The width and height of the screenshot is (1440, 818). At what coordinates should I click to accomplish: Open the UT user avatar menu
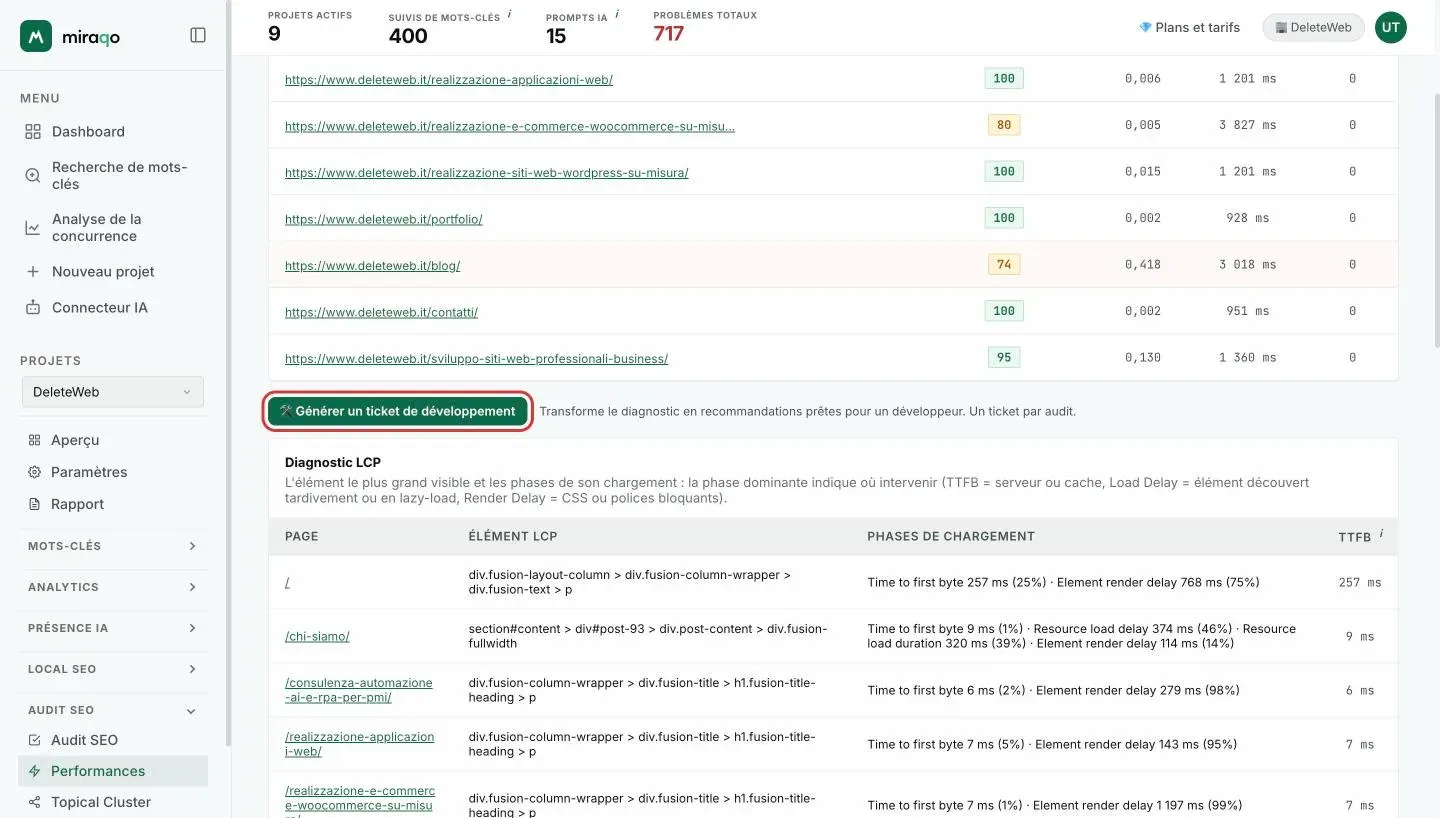[1390, 27]
